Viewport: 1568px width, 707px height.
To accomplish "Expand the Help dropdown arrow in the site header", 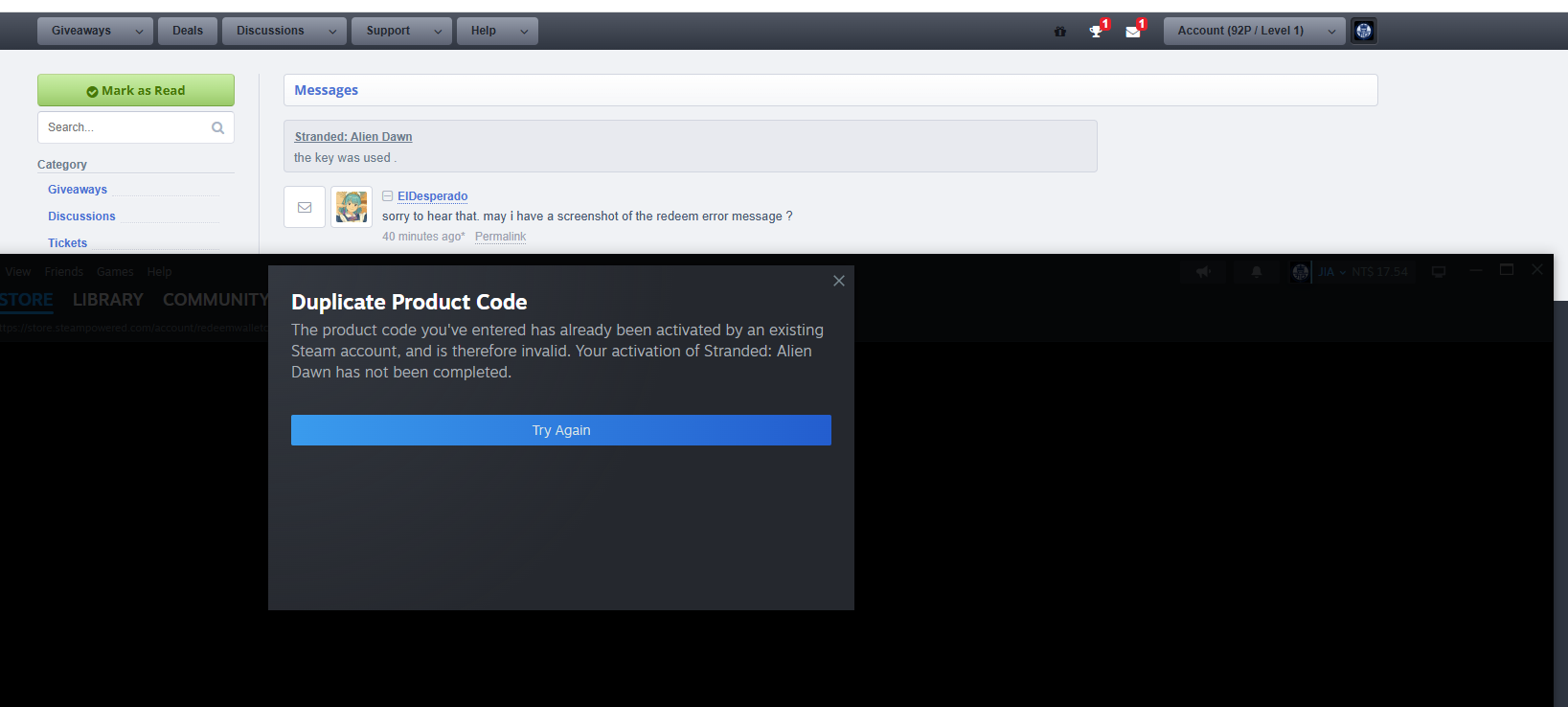I will (x=524, y=32).
